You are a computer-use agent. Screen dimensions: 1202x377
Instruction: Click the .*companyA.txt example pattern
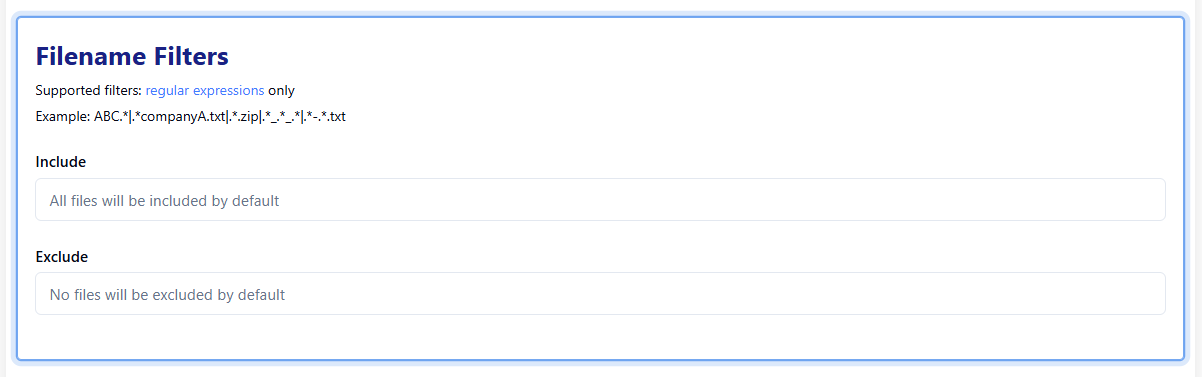[178, 116]
